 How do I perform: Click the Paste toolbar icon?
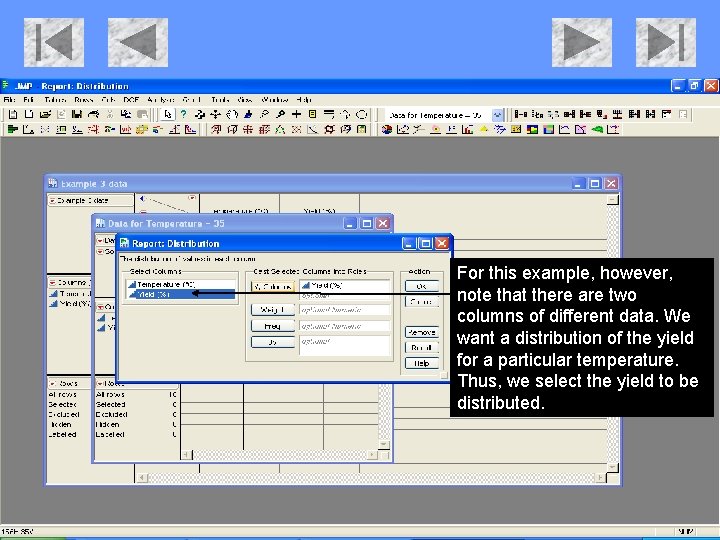[142, 114]
